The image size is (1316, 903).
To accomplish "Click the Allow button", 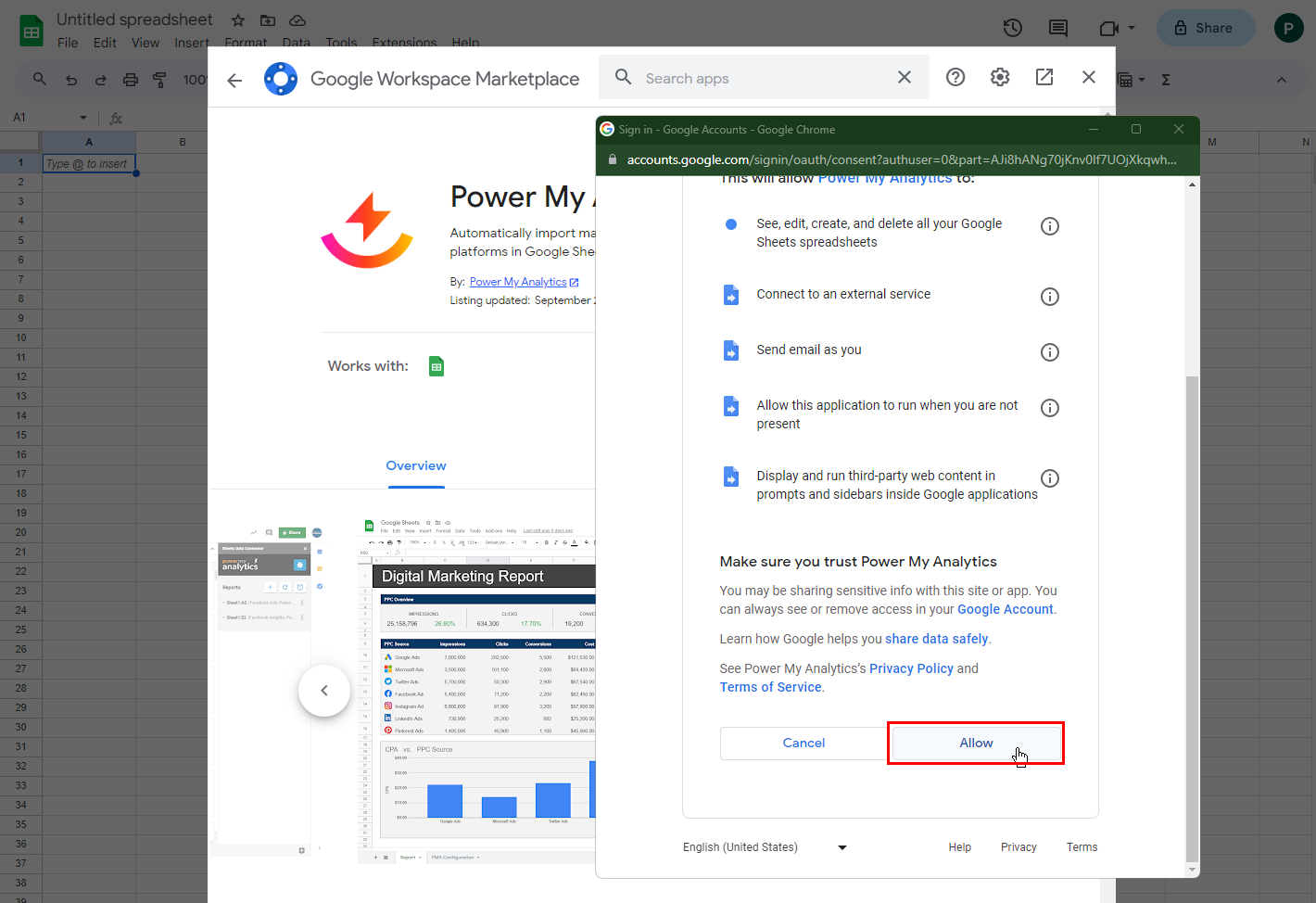I will click(976, 744).
